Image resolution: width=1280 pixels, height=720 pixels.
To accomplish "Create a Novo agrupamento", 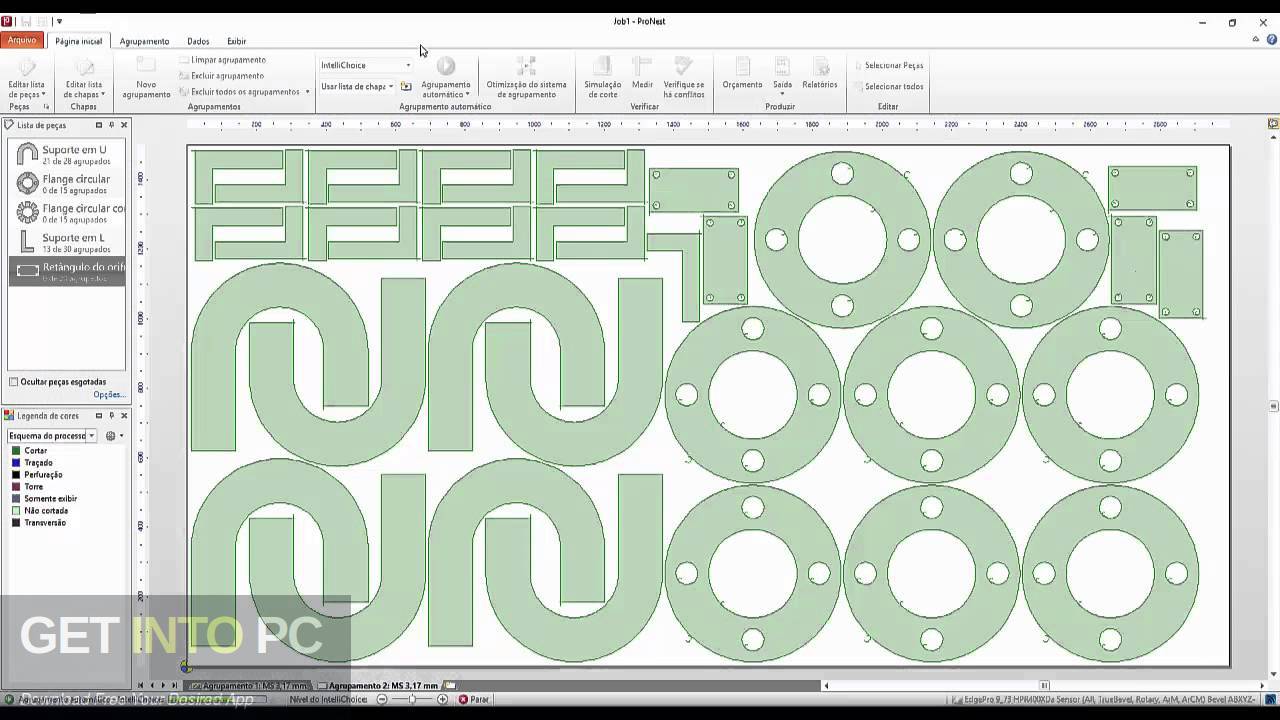I will (146, 77).
